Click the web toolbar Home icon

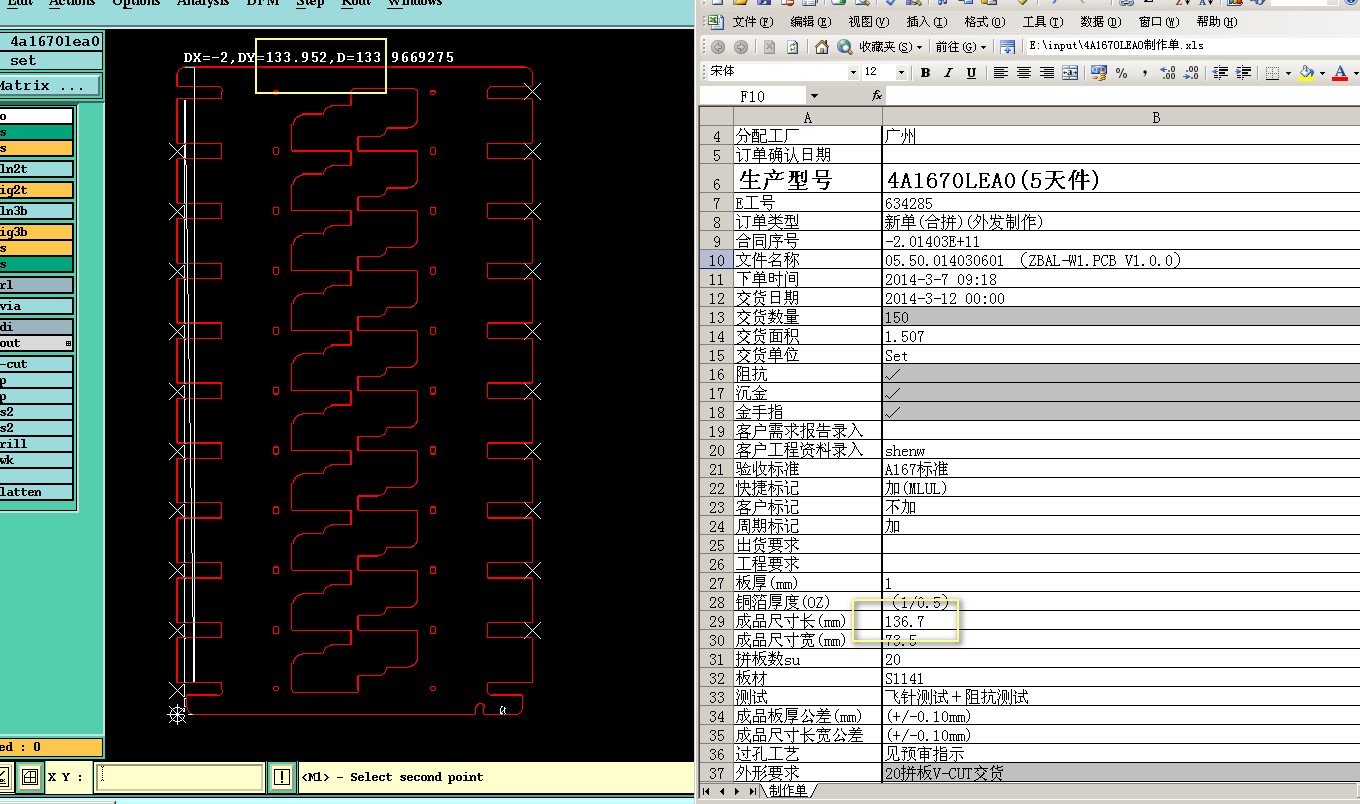[x=821, y=47]
